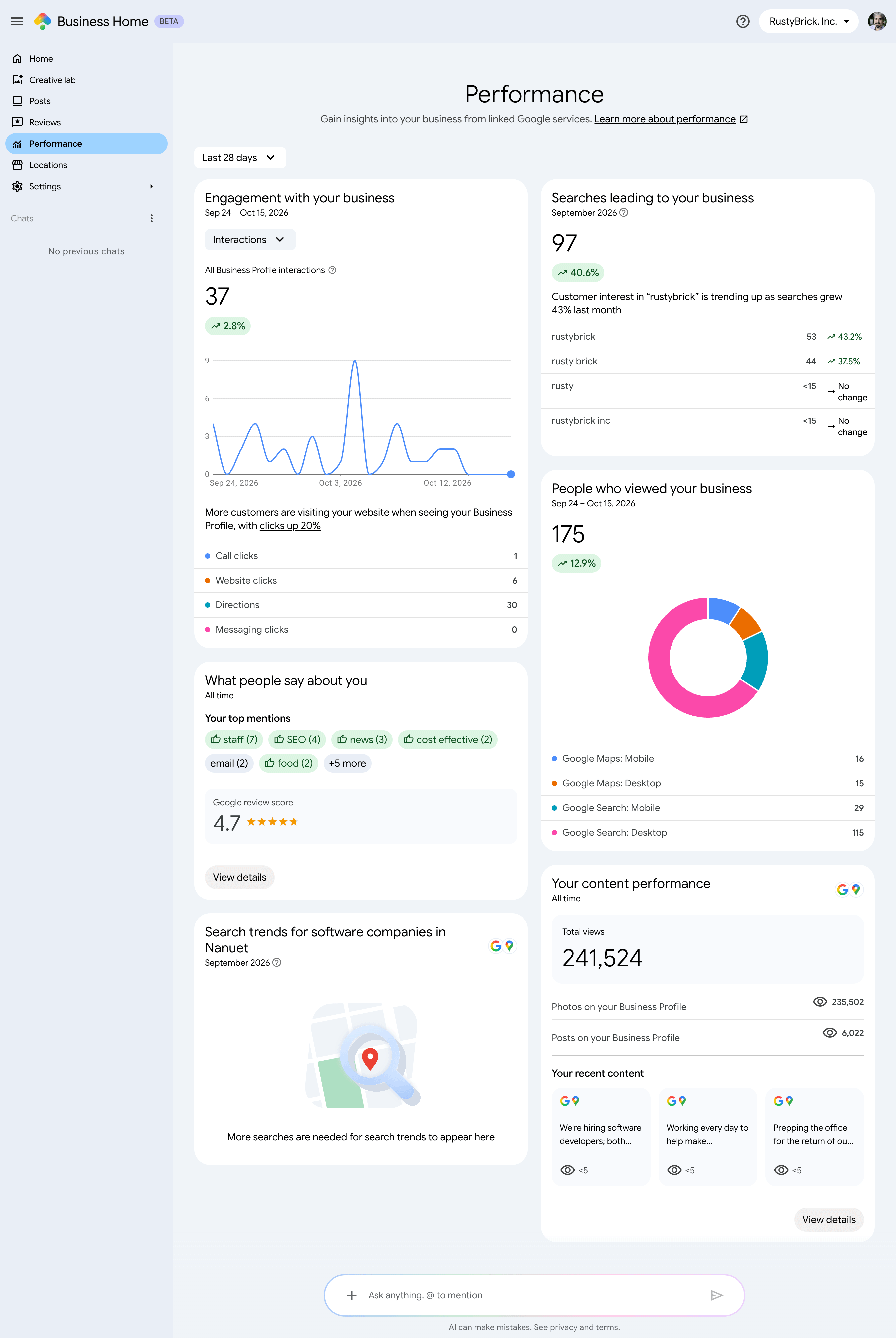
Task: Click the Creative lab sidebar icon
Action: 18,80
